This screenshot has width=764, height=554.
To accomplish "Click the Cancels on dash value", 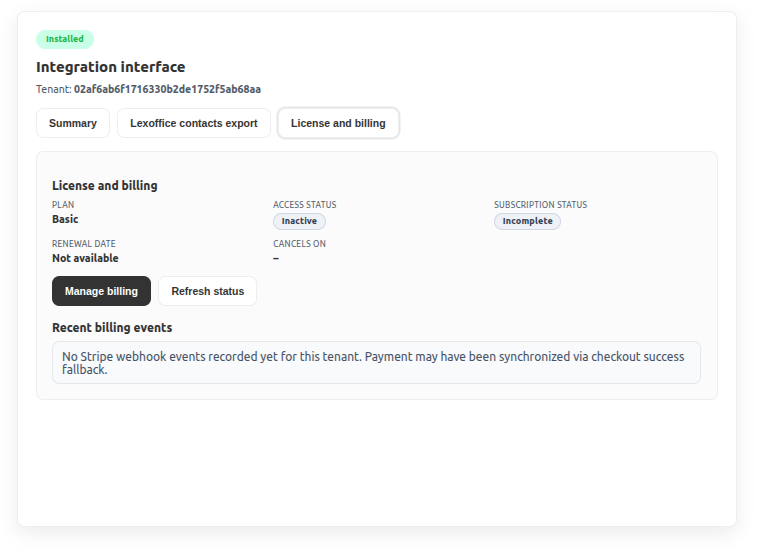I will [276, 258].
